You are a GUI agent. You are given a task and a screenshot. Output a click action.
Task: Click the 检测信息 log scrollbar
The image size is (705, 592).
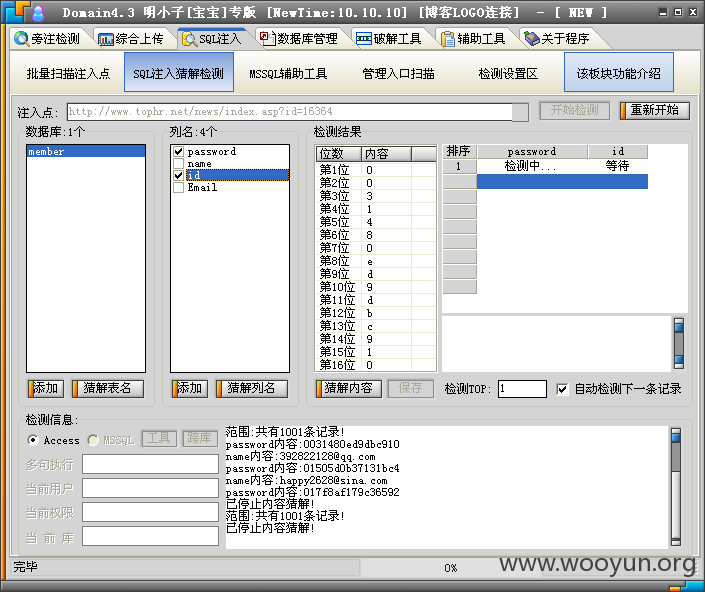point(676,487)
